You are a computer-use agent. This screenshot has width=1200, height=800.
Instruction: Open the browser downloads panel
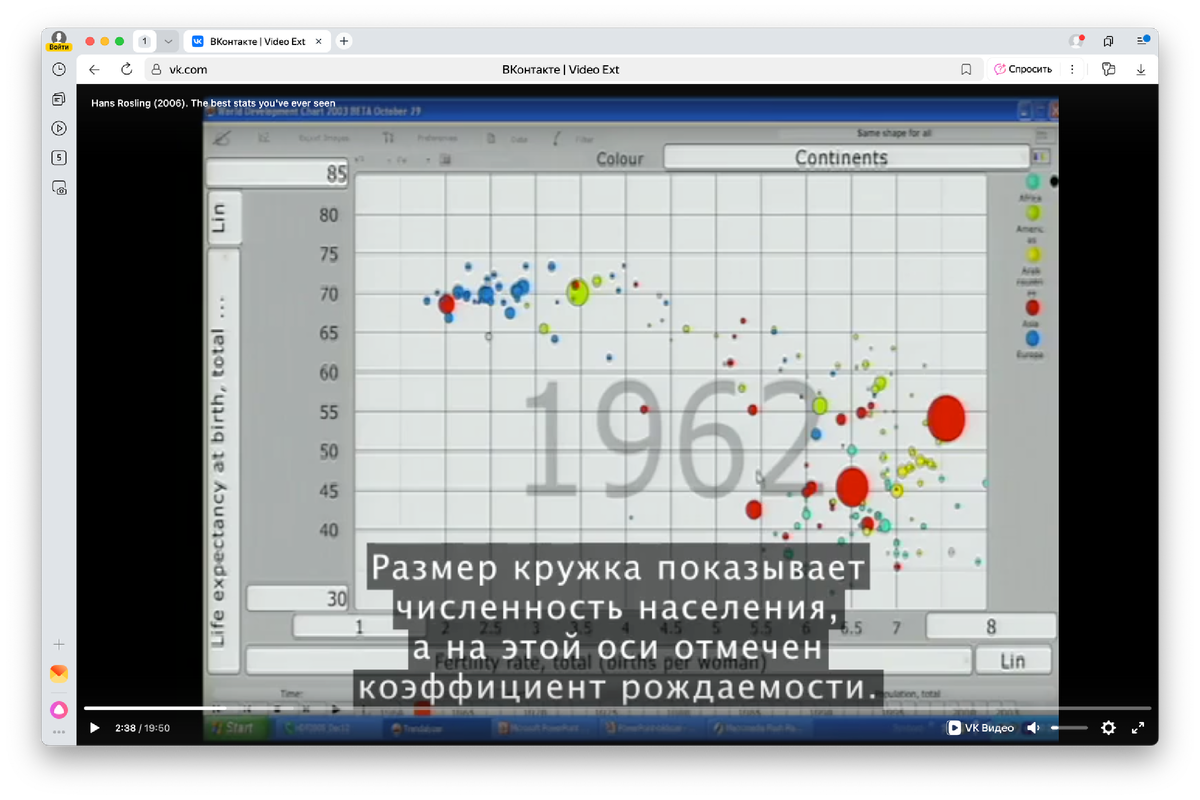(1141, 69)
